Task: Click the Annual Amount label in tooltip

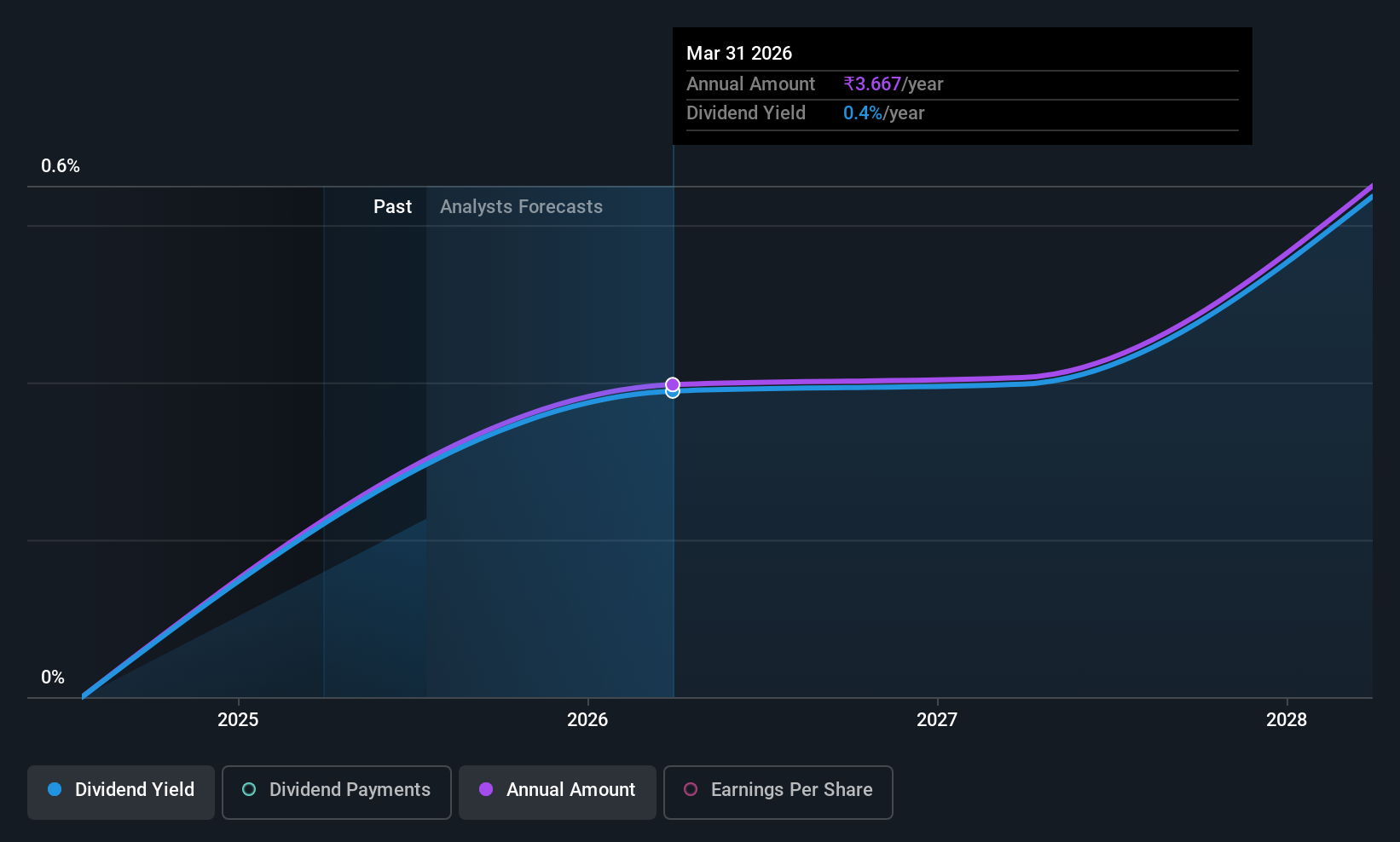Action: (x=750, y=84)
